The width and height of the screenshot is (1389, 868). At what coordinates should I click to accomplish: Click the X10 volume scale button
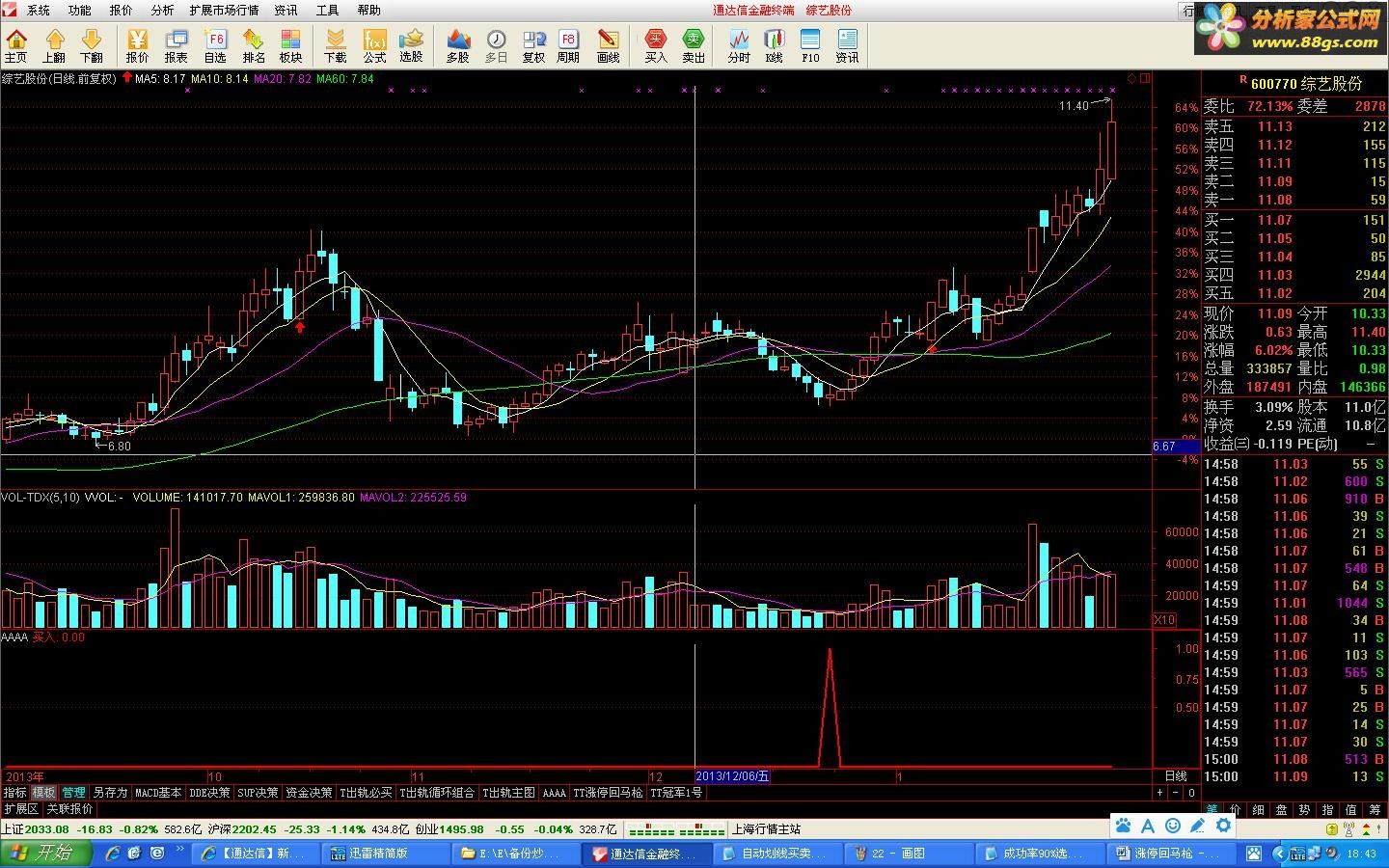1164,619
